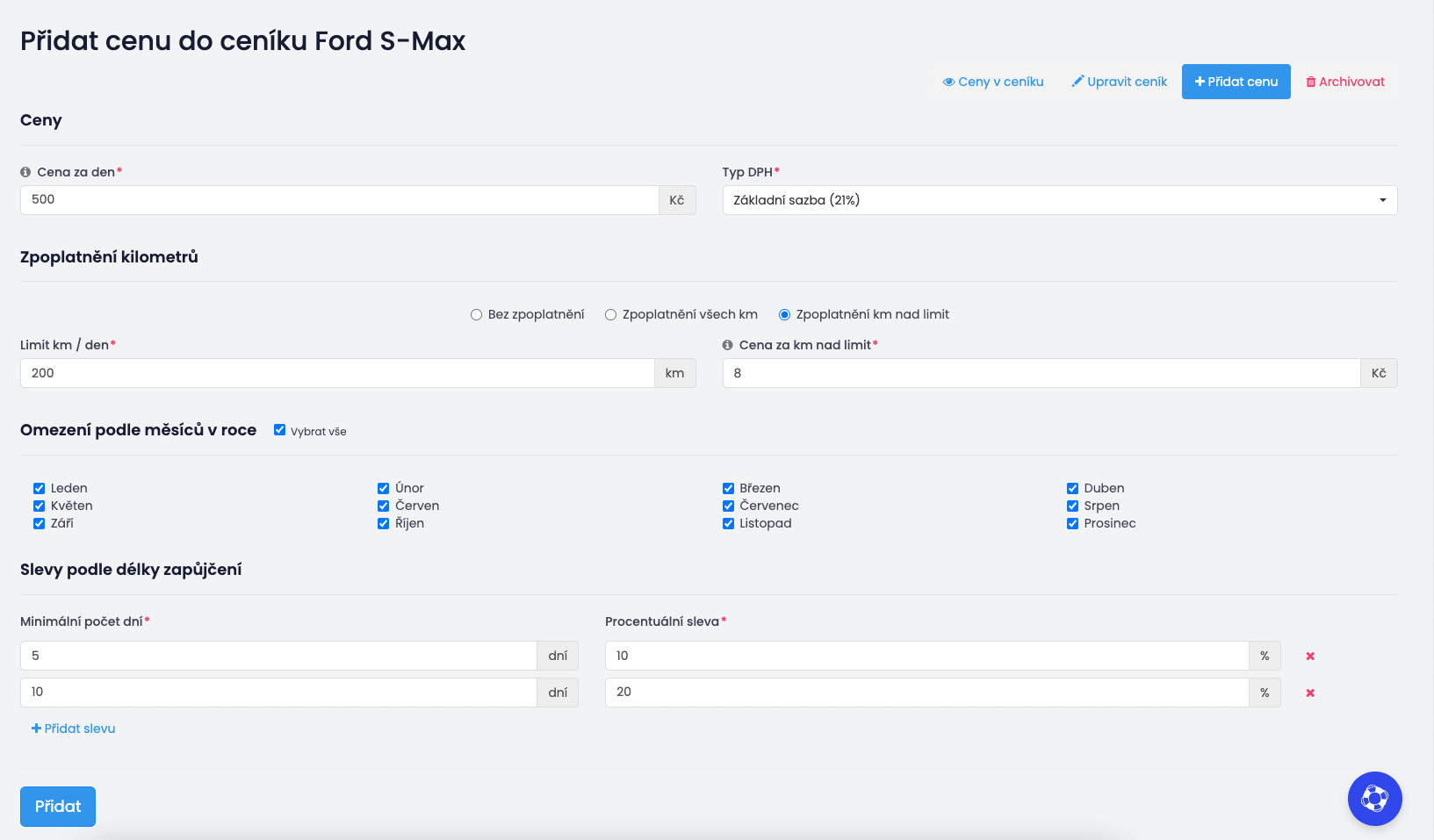Viewport: 1434px width, 840px height.
Task: Click the info icon beside Cena za km nad limit
Action: pyautogui.click(x=727, y=345)
